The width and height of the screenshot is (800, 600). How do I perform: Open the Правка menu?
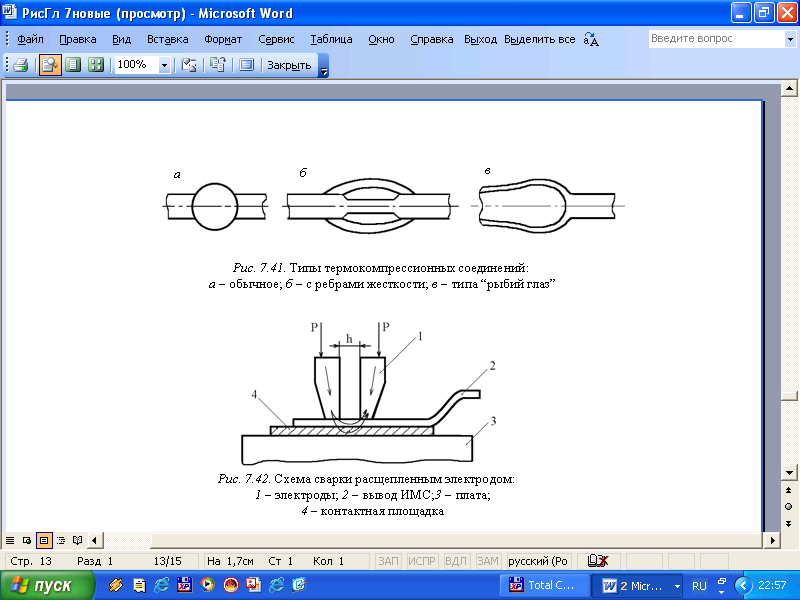click(x=78, y=39)
